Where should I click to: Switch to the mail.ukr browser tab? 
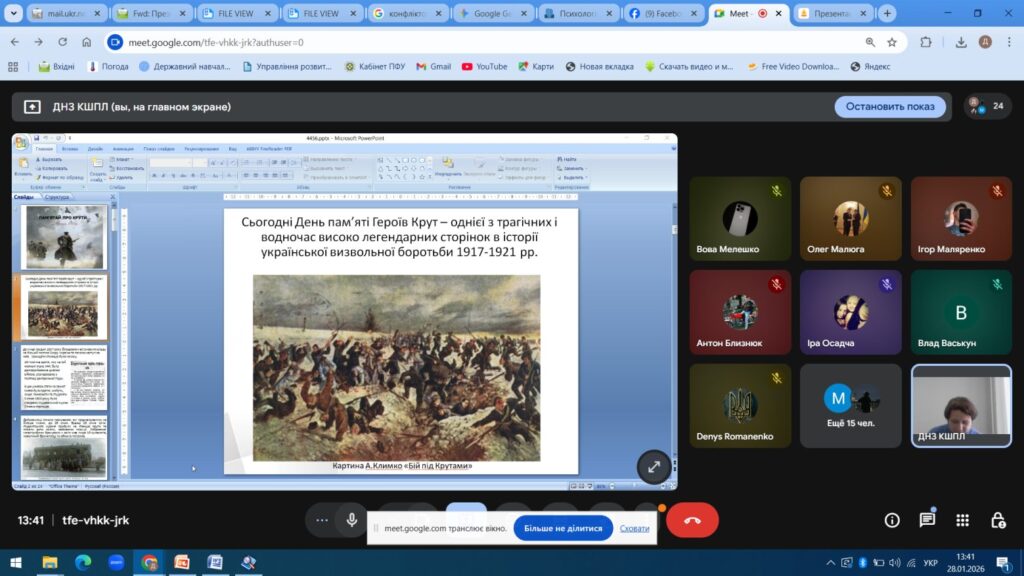(x=62, y=14)
